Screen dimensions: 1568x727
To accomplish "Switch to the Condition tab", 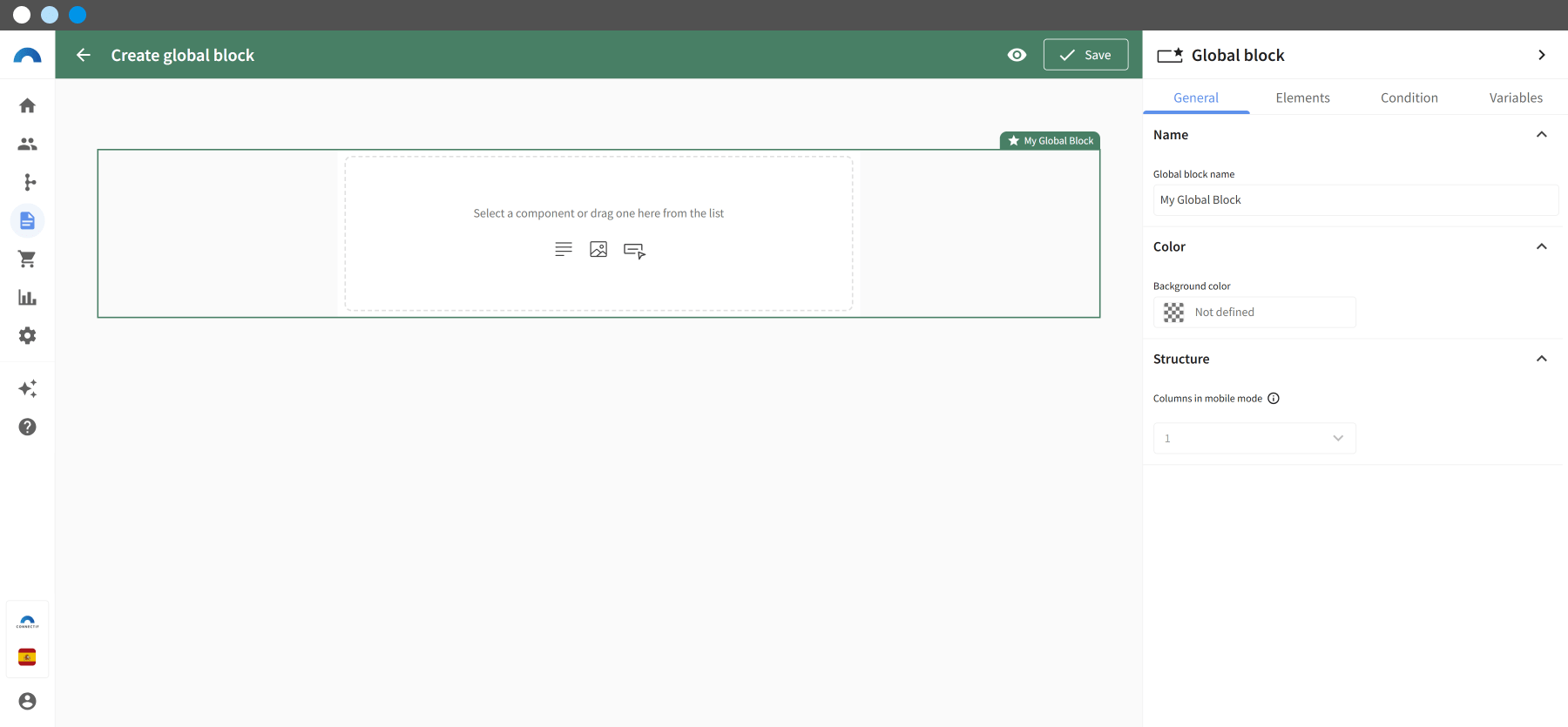I will click(1409, 98).
